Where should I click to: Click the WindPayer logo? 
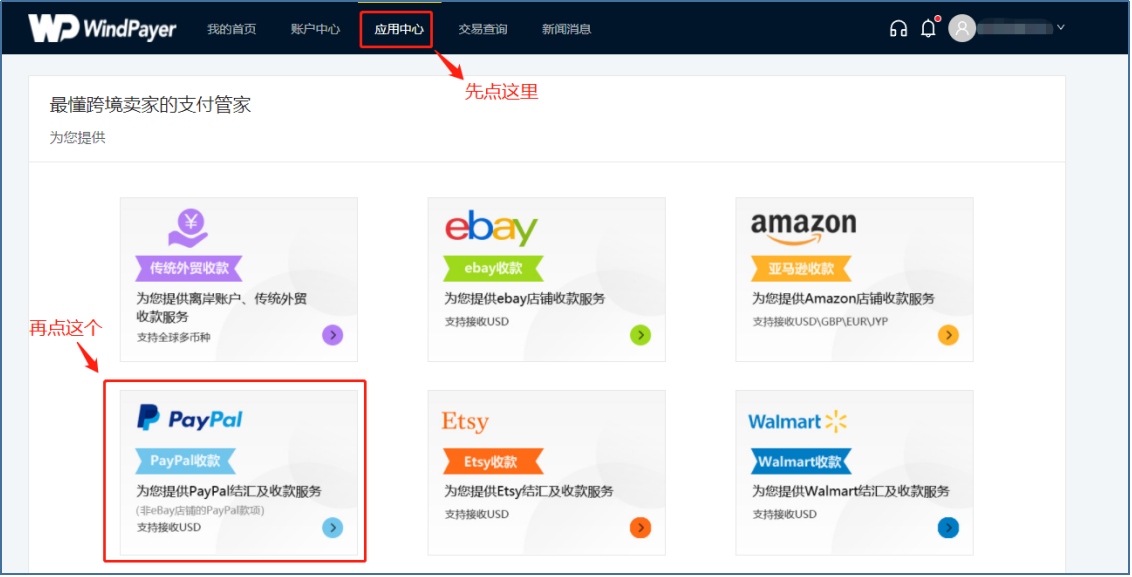coord(103,28)
